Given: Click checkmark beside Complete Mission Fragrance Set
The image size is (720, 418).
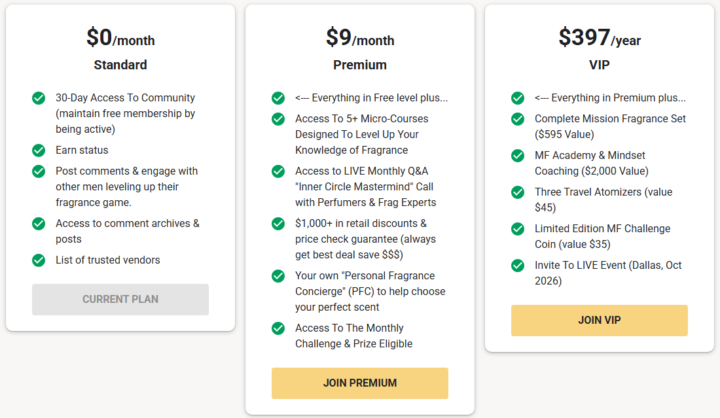Looking at the screenshot, I should [518, 119].
